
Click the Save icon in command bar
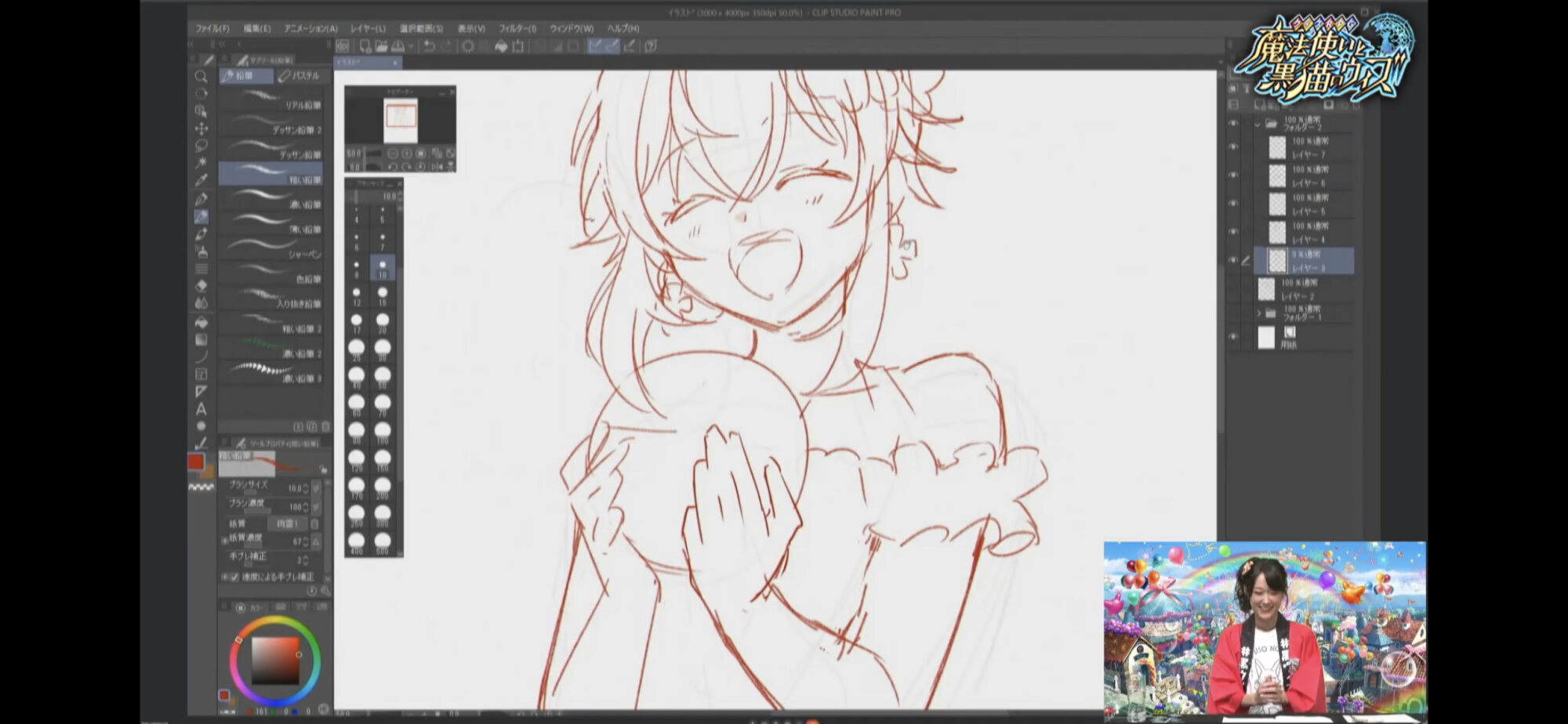pyautogui.click(x=398, y=46)
